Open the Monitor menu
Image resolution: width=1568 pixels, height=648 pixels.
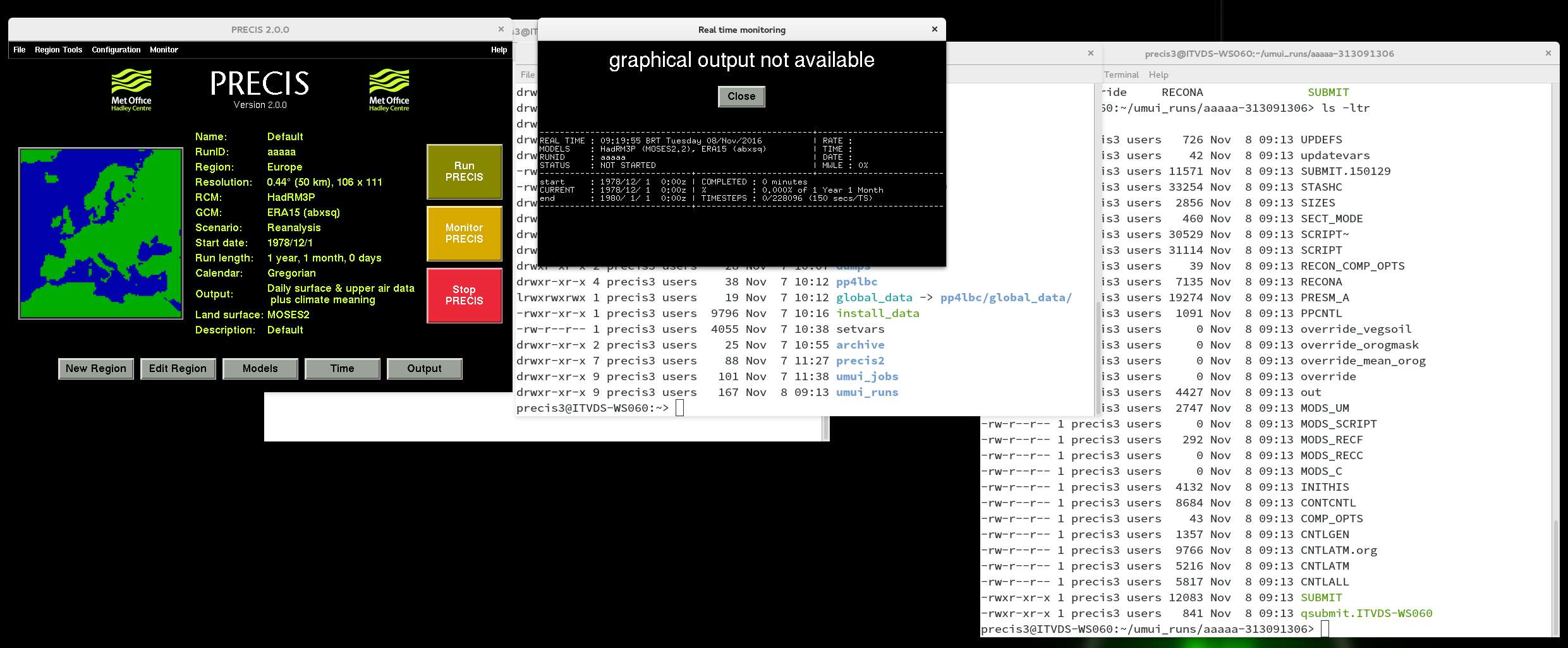pos(164,50)
